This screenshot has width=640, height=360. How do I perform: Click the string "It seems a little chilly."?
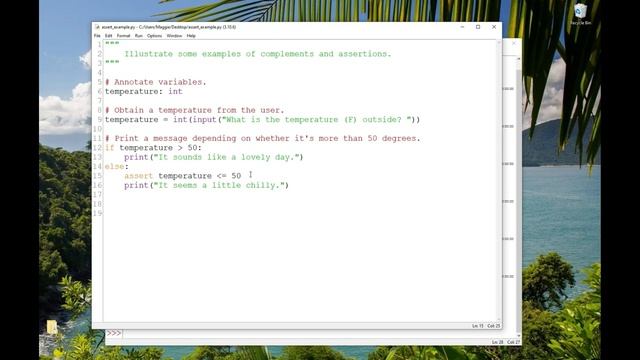219,185
